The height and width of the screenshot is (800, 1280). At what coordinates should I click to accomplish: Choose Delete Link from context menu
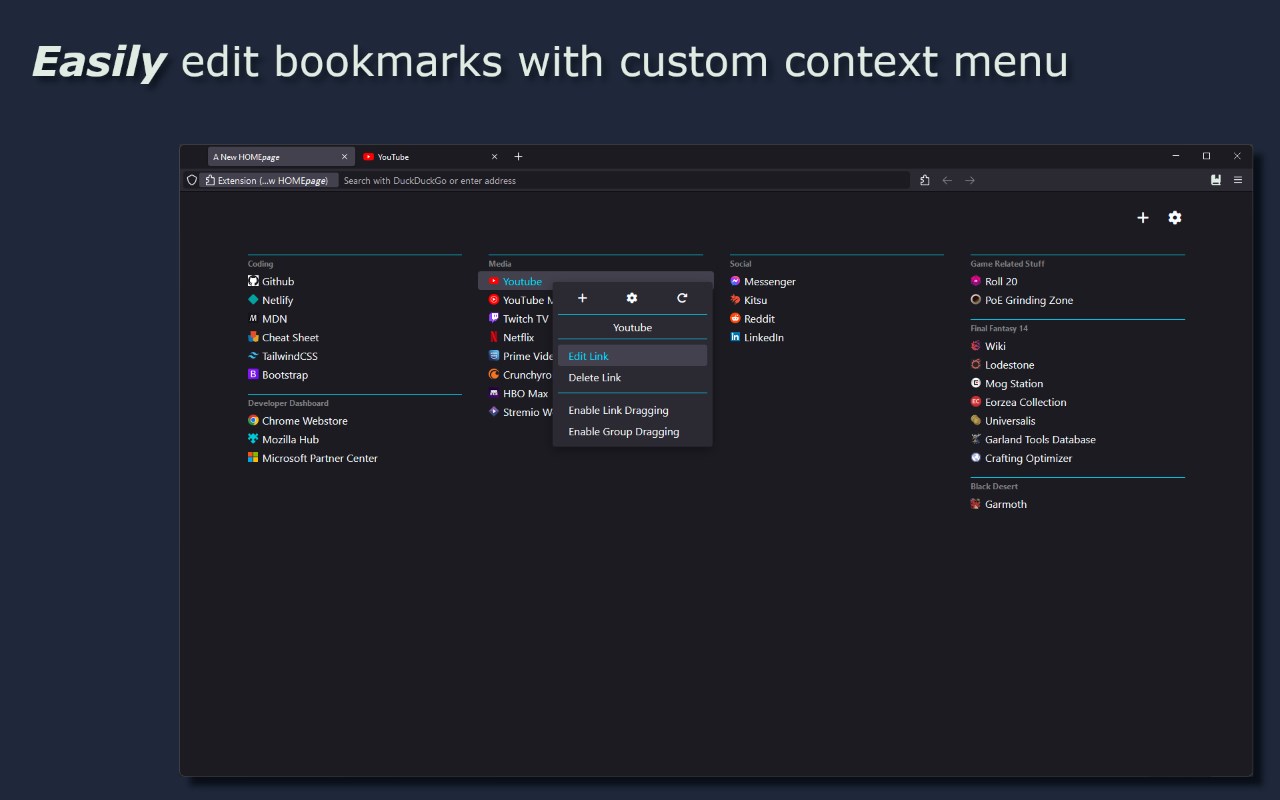coord(632,377)
